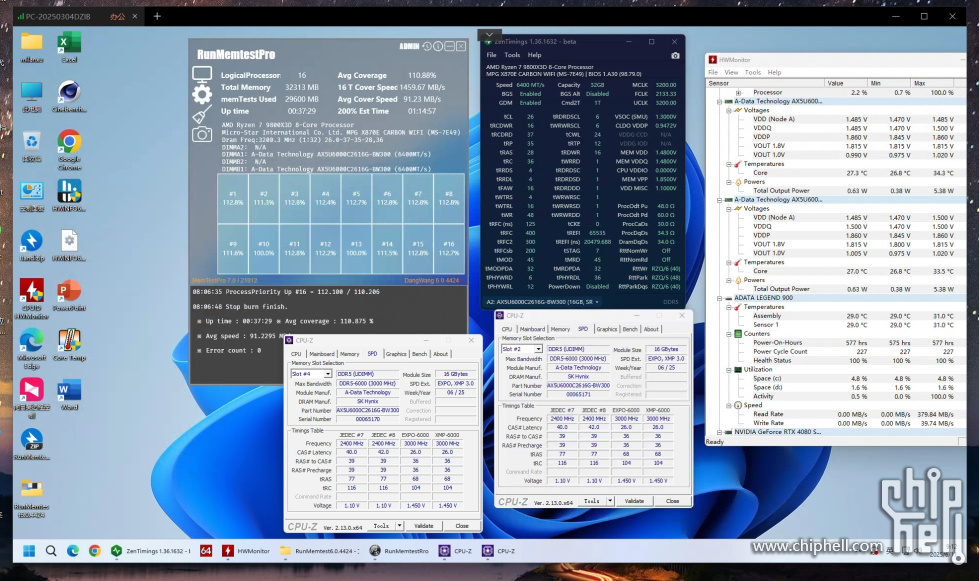Open the PowerPoint desktop shortcut
979x581 pixels.
pyautogui.click(x=69, y=295)
